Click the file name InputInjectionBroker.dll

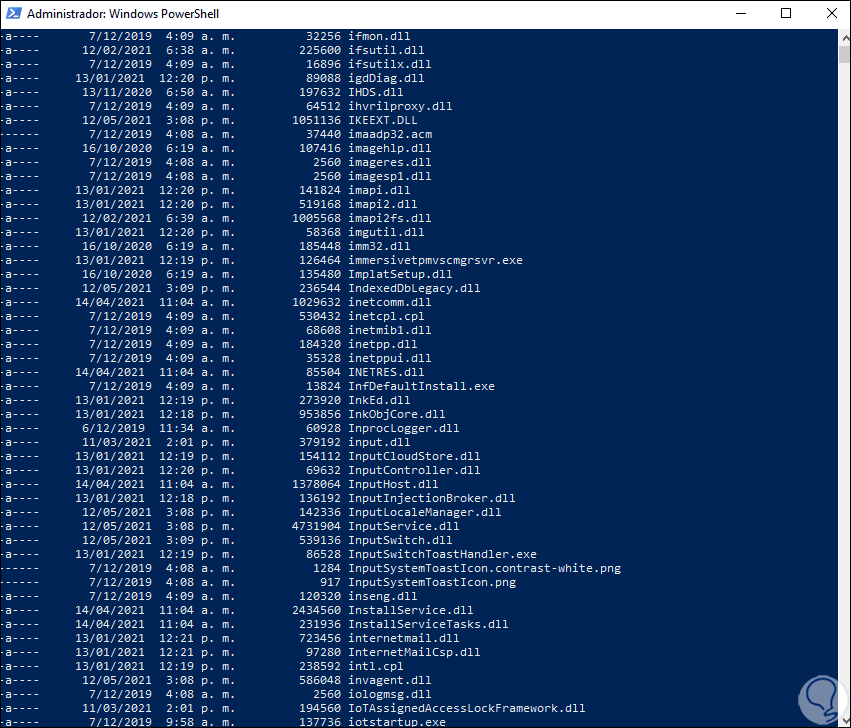point(431,499)
